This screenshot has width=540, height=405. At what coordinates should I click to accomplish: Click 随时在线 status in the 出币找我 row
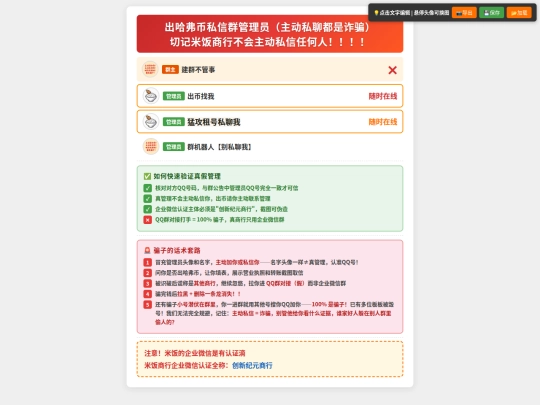[x=383, y=96]
